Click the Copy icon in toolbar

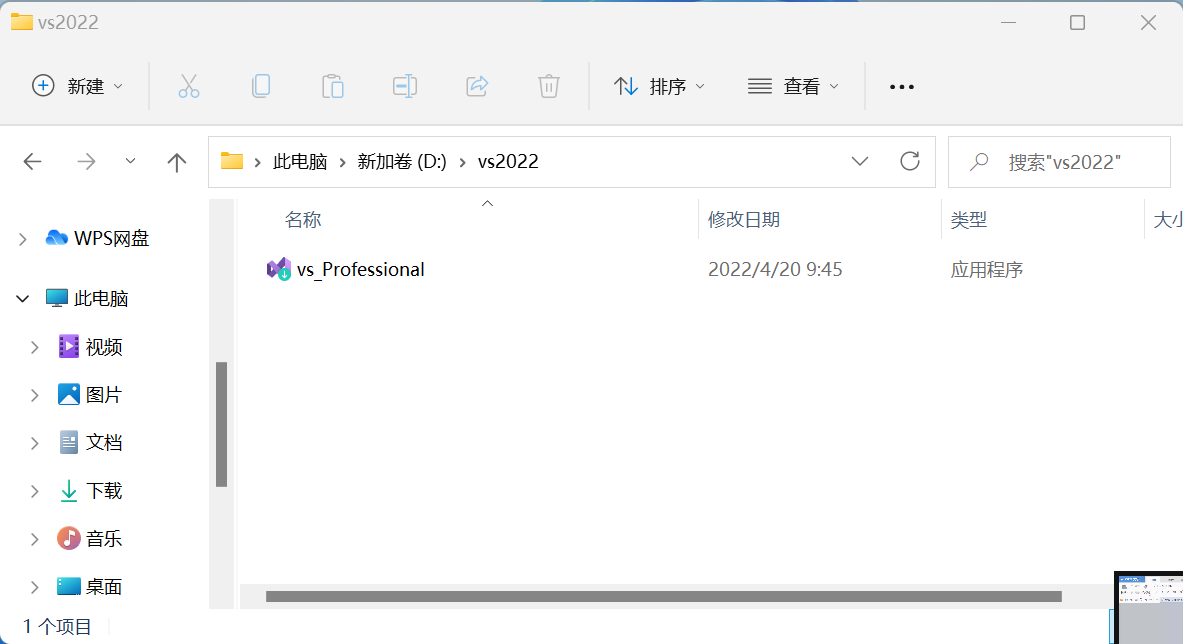[261, 87]
